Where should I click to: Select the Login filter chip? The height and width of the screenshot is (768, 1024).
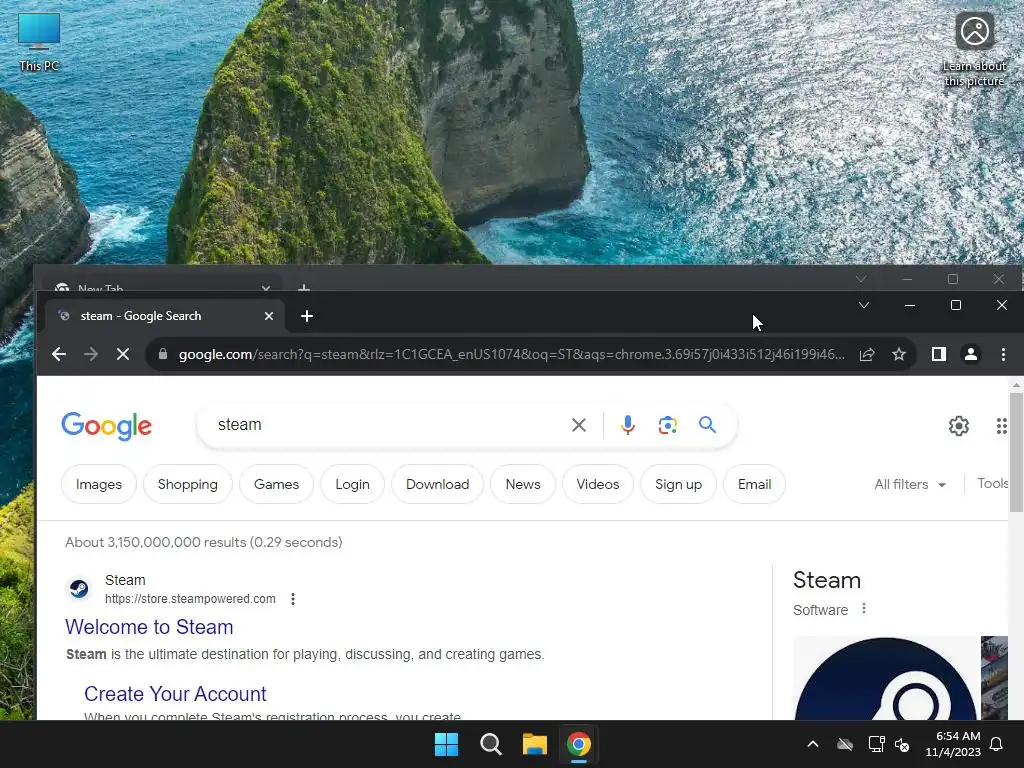(x=352, y=485)
